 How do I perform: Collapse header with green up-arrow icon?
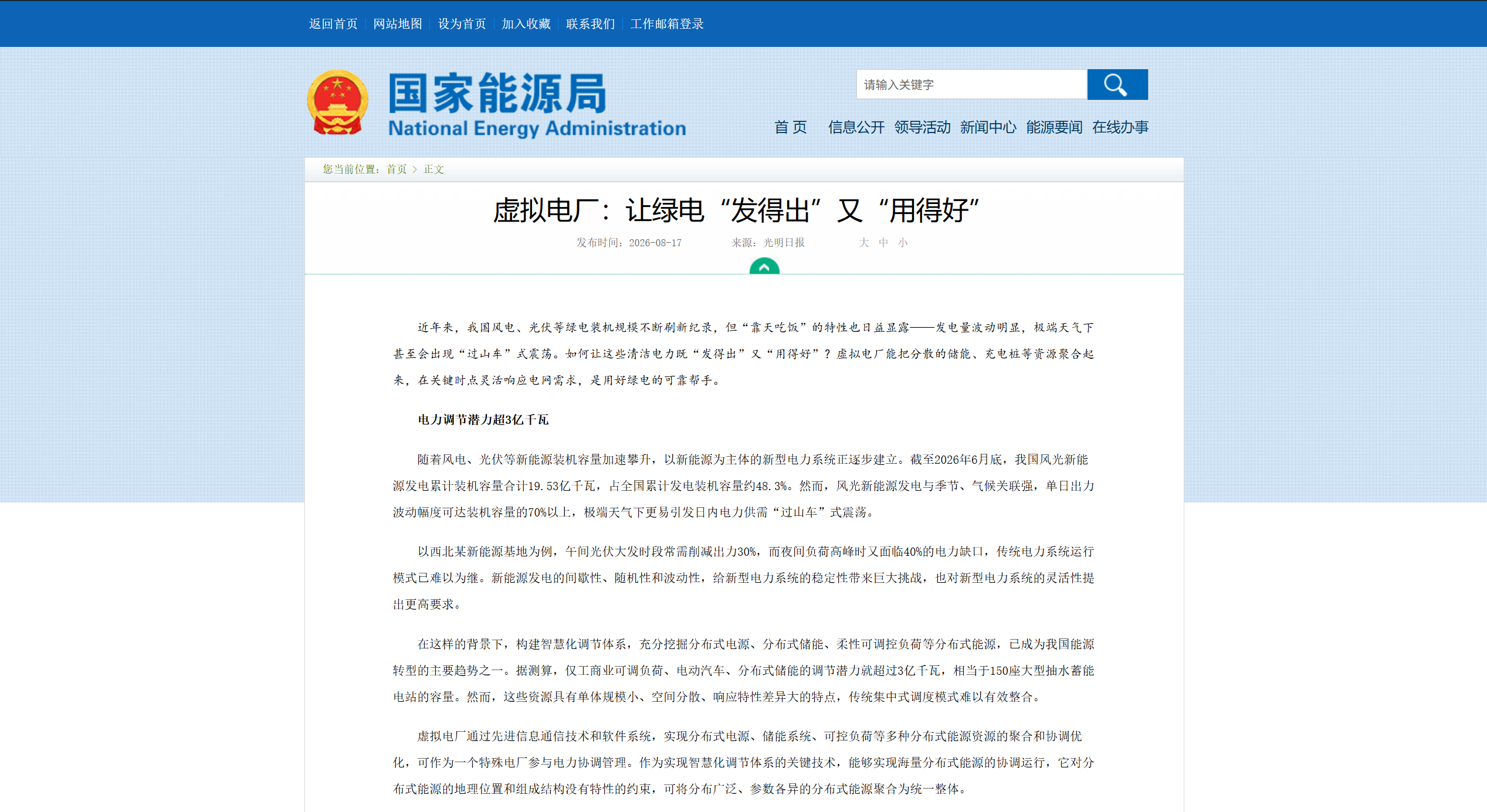(764, 266)
